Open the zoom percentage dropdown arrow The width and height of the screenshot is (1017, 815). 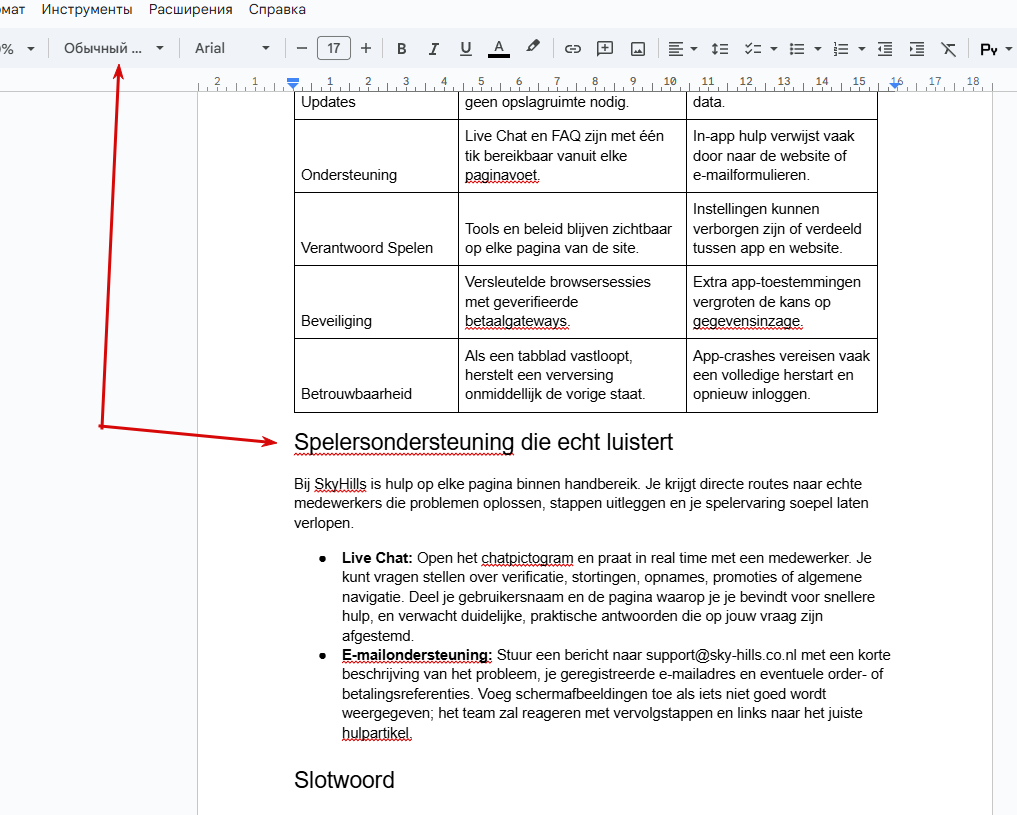[x=30, y=49]
